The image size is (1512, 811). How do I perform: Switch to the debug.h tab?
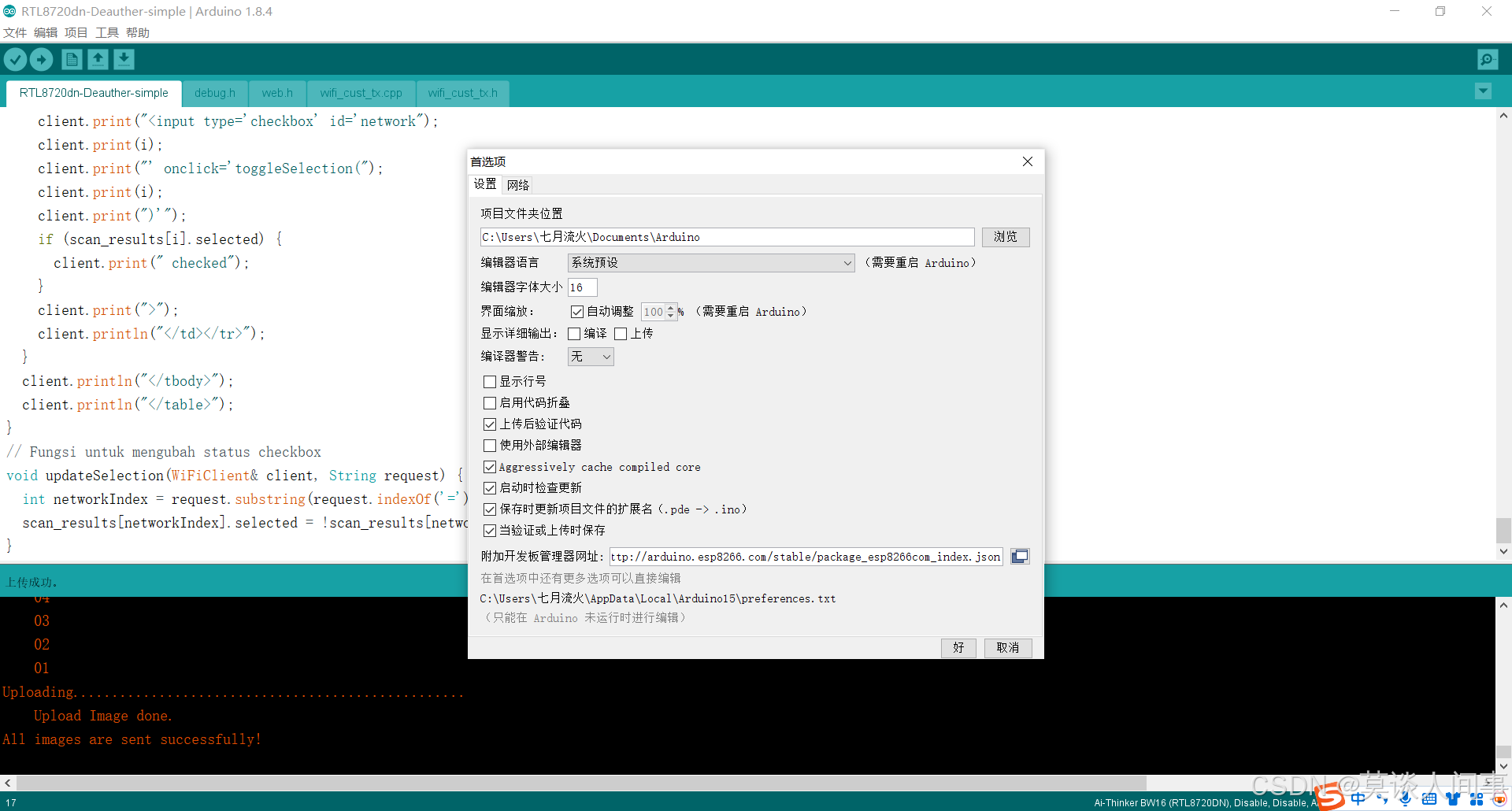pos(215,93)
